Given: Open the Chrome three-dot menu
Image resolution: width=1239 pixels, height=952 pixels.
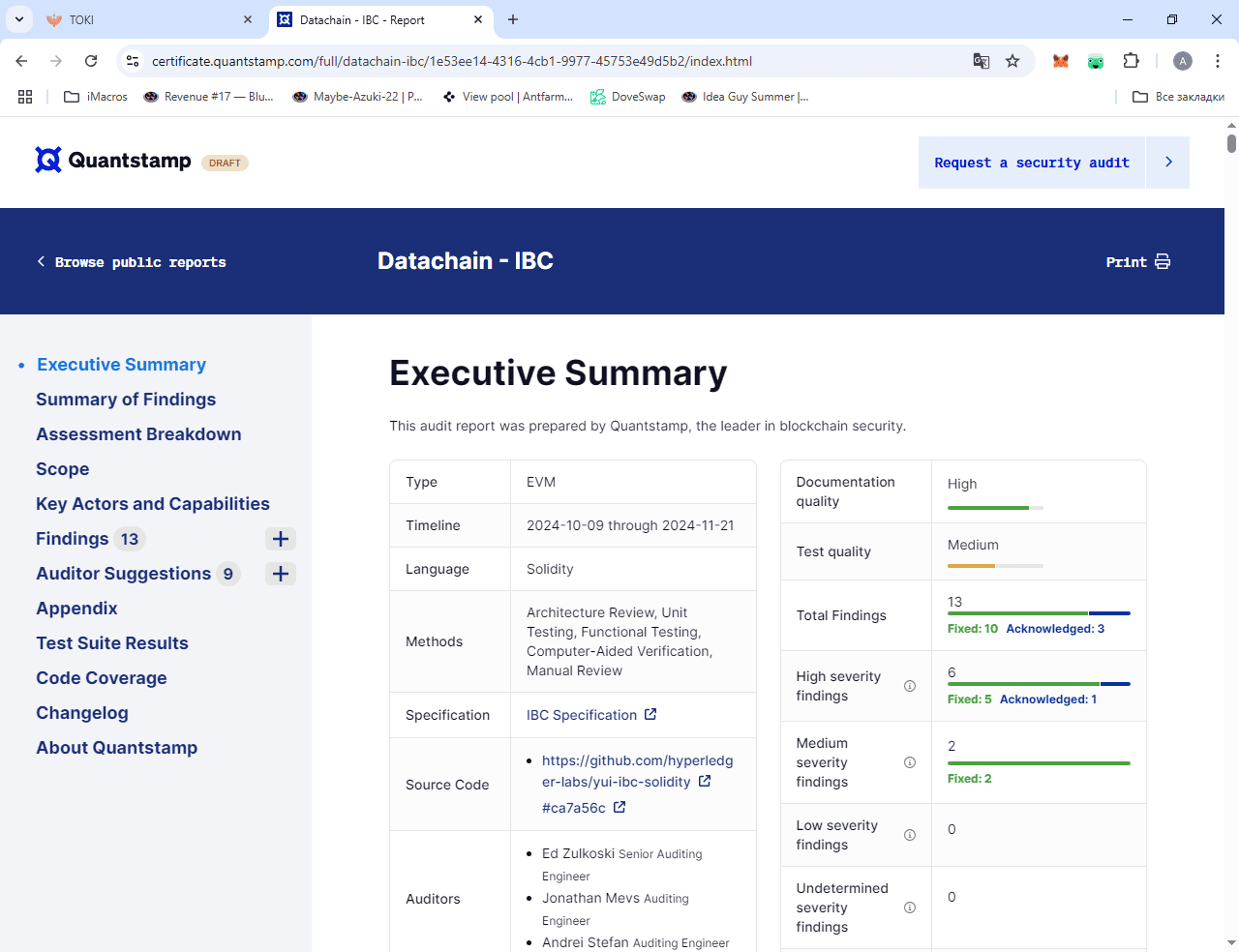Looking at the screenshot, I should tap(1218, 61).
